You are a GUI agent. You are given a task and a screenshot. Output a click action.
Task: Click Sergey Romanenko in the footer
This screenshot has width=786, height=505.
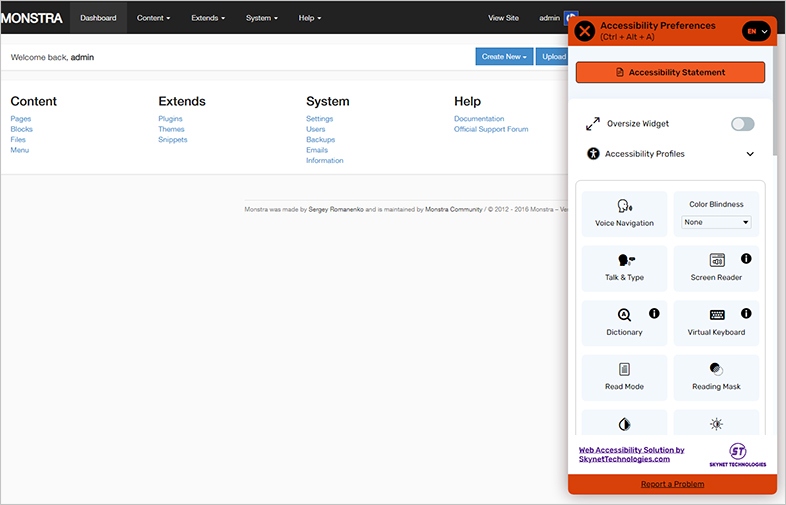336,210
